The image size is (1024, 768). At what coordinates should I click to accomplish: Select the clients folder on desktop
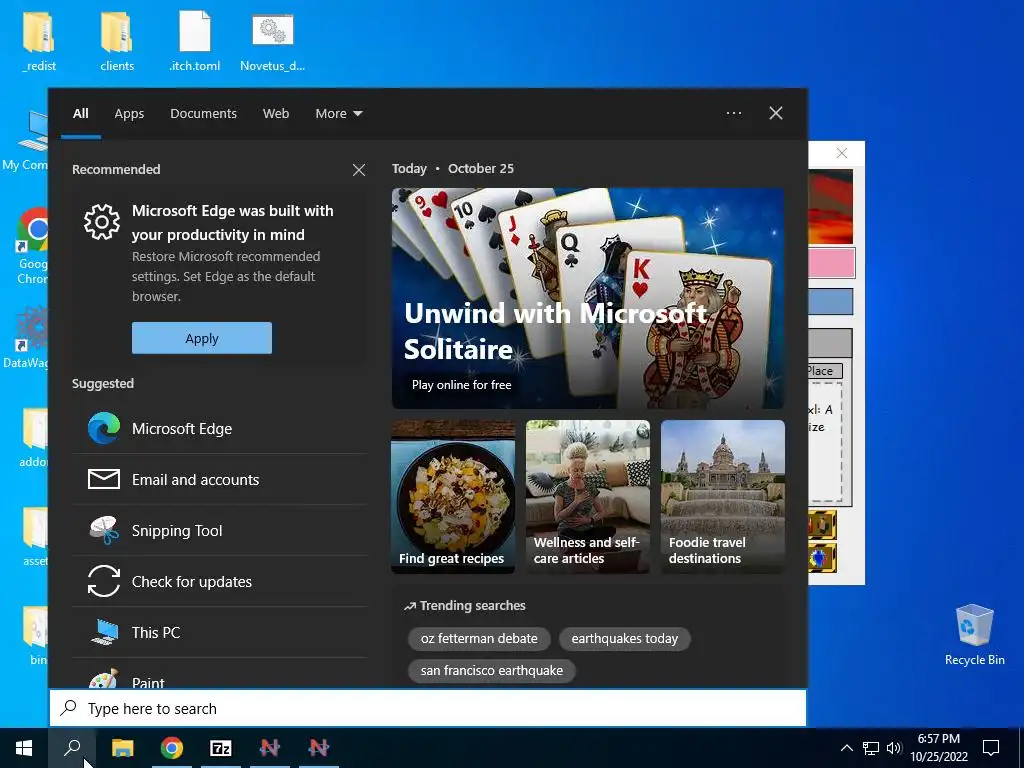117,40
